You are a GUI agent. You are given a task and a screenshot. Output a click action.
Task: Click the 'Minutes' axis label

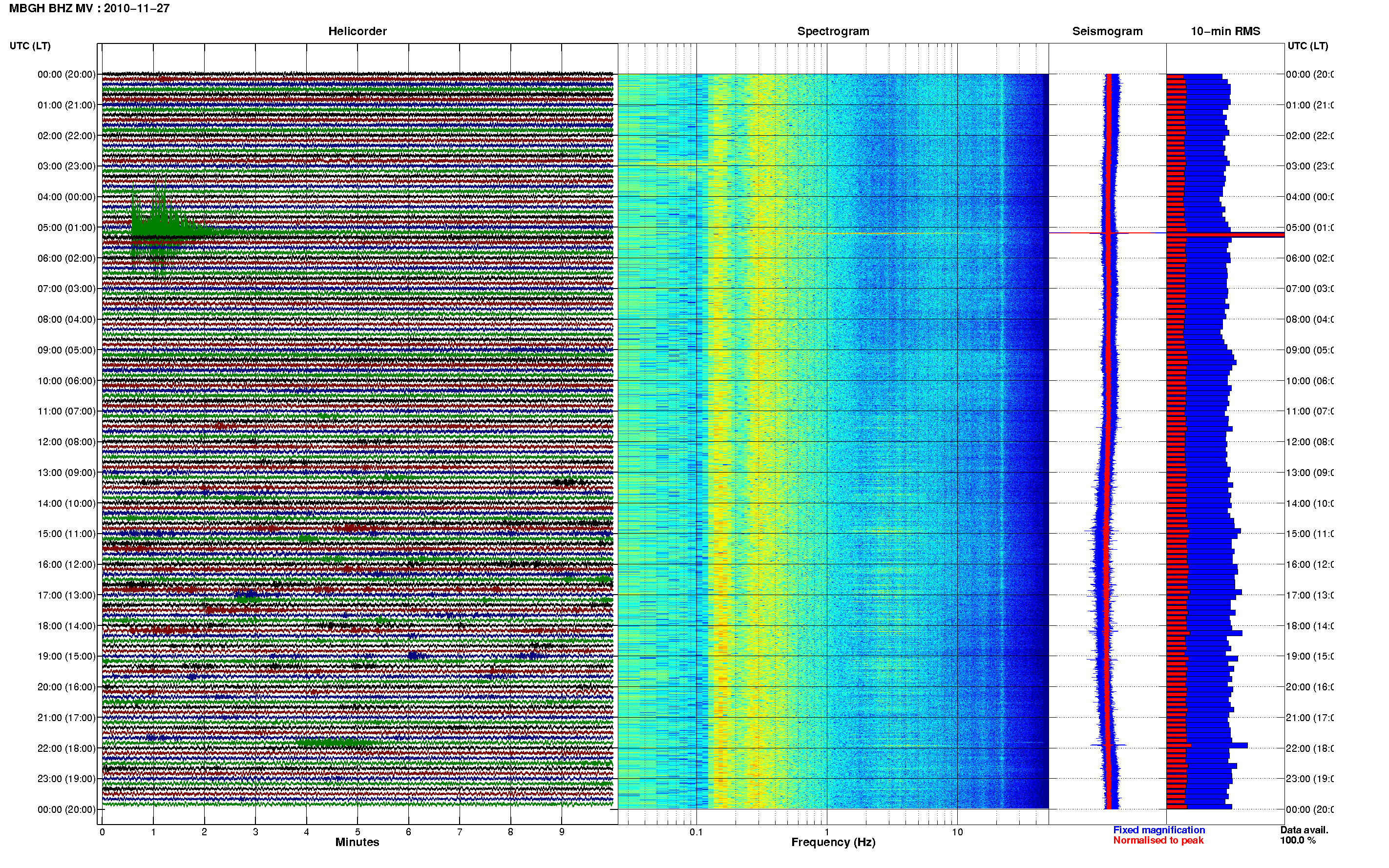pyautogui.click(x=357, y=842)
